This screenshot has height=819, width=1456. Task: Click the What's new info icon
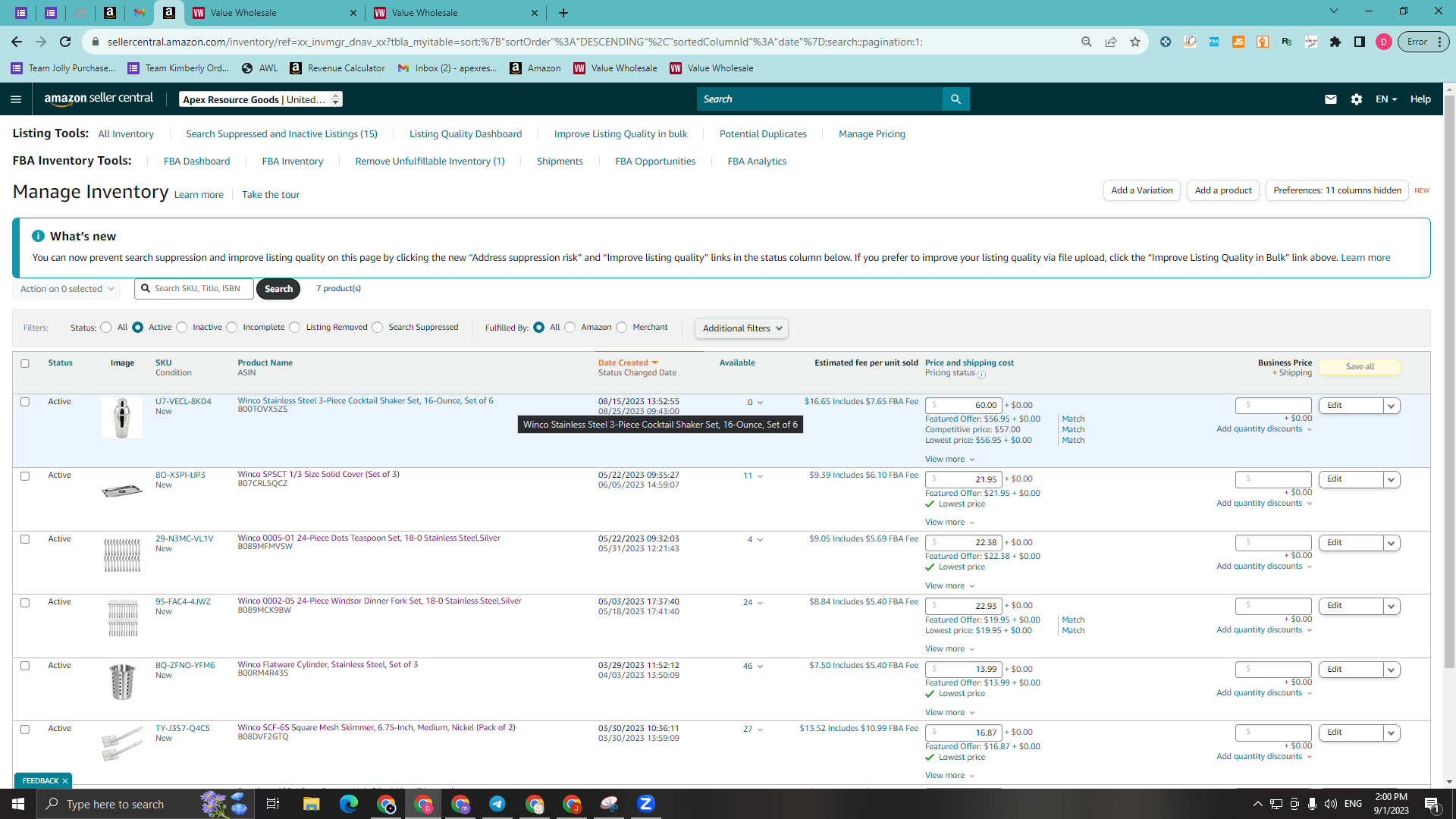[x=39, y=237]
